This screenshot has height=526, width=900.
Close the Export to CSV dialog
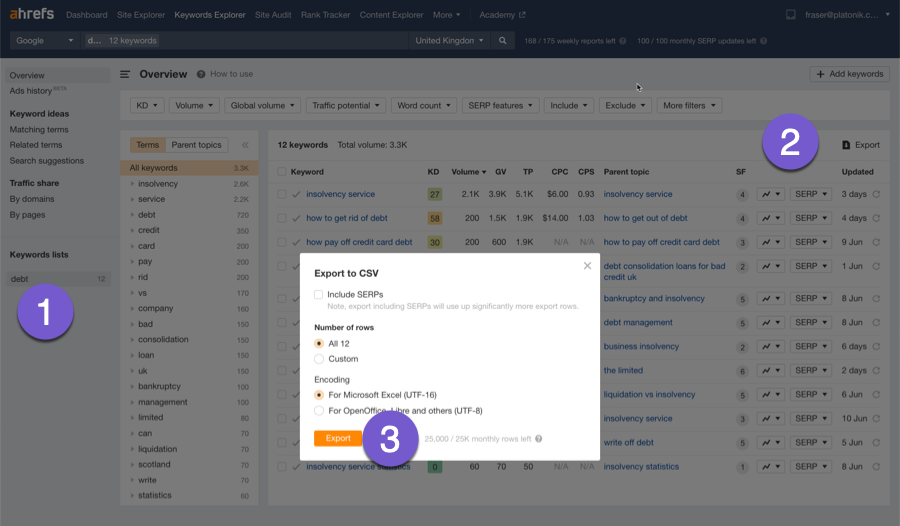587,266
